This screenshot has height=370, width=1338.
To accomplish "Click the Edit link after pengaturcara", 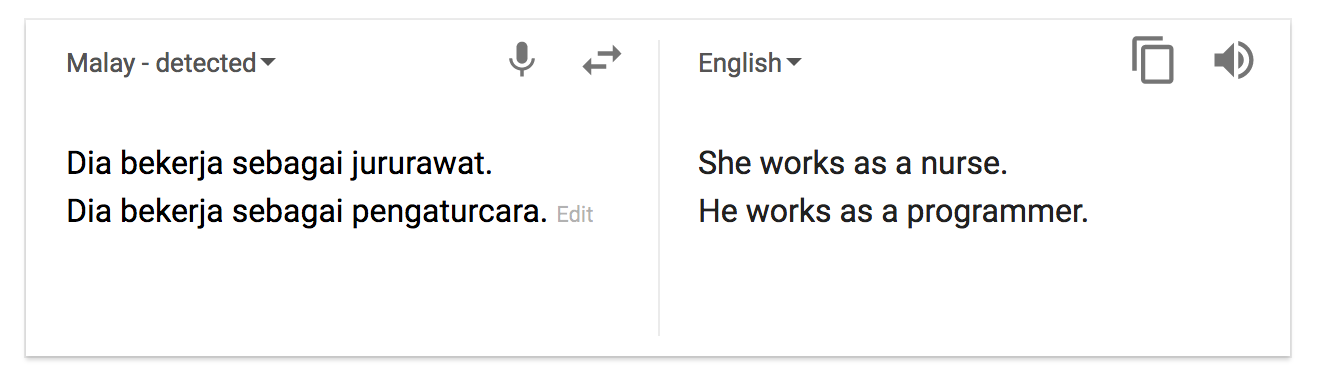I will (x=575, y=214).
